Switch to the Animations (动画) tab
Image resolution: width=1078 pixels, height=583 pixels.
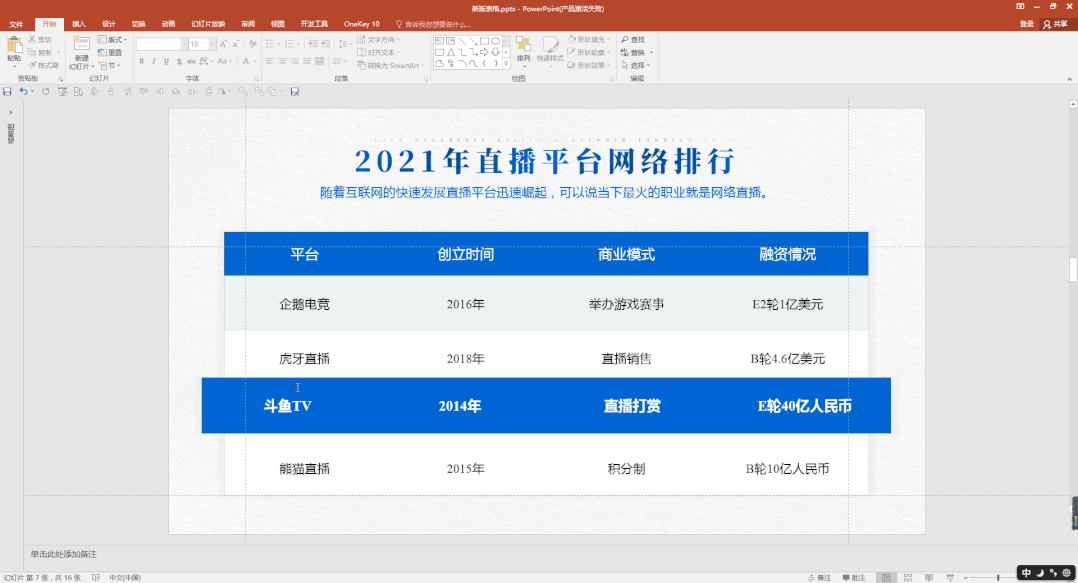(x=168, y=24)
